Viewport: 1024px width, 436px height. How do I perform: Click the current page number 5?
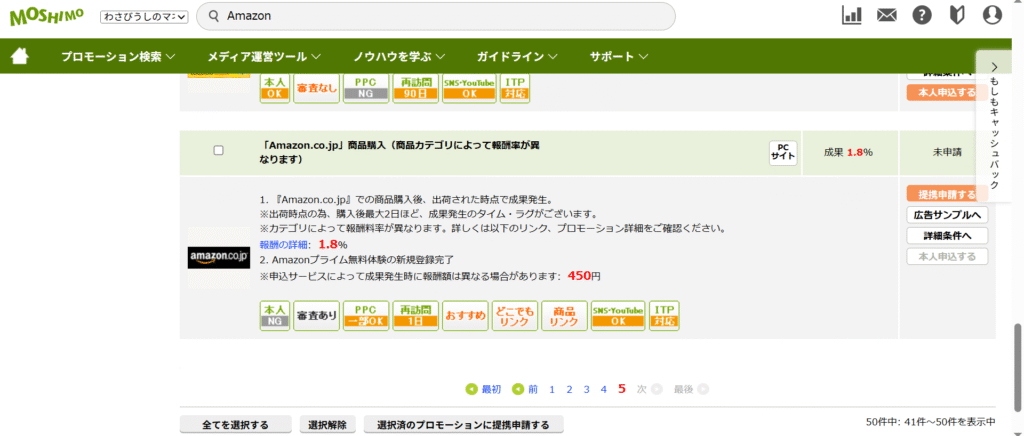point(622,389)
